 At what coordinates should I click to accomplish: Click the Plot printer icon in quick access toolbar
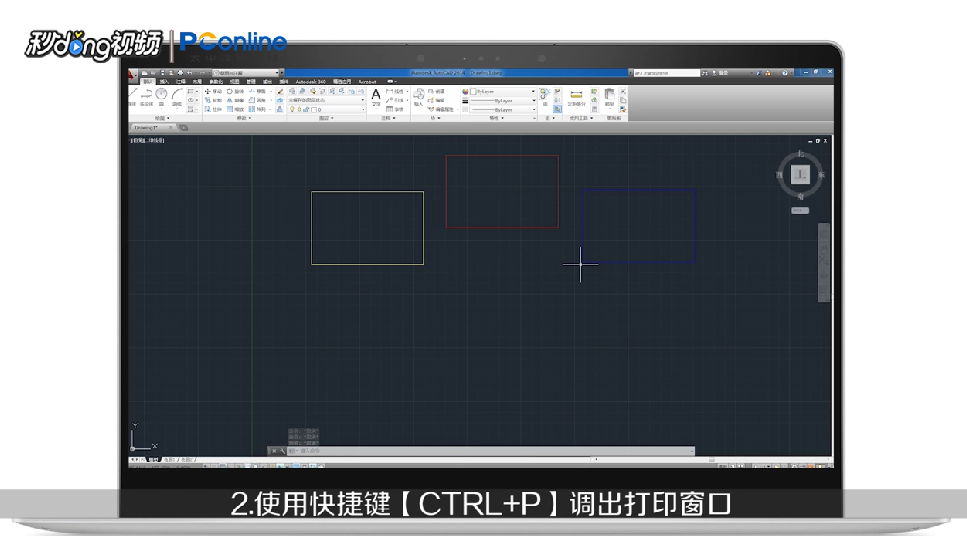180,73
